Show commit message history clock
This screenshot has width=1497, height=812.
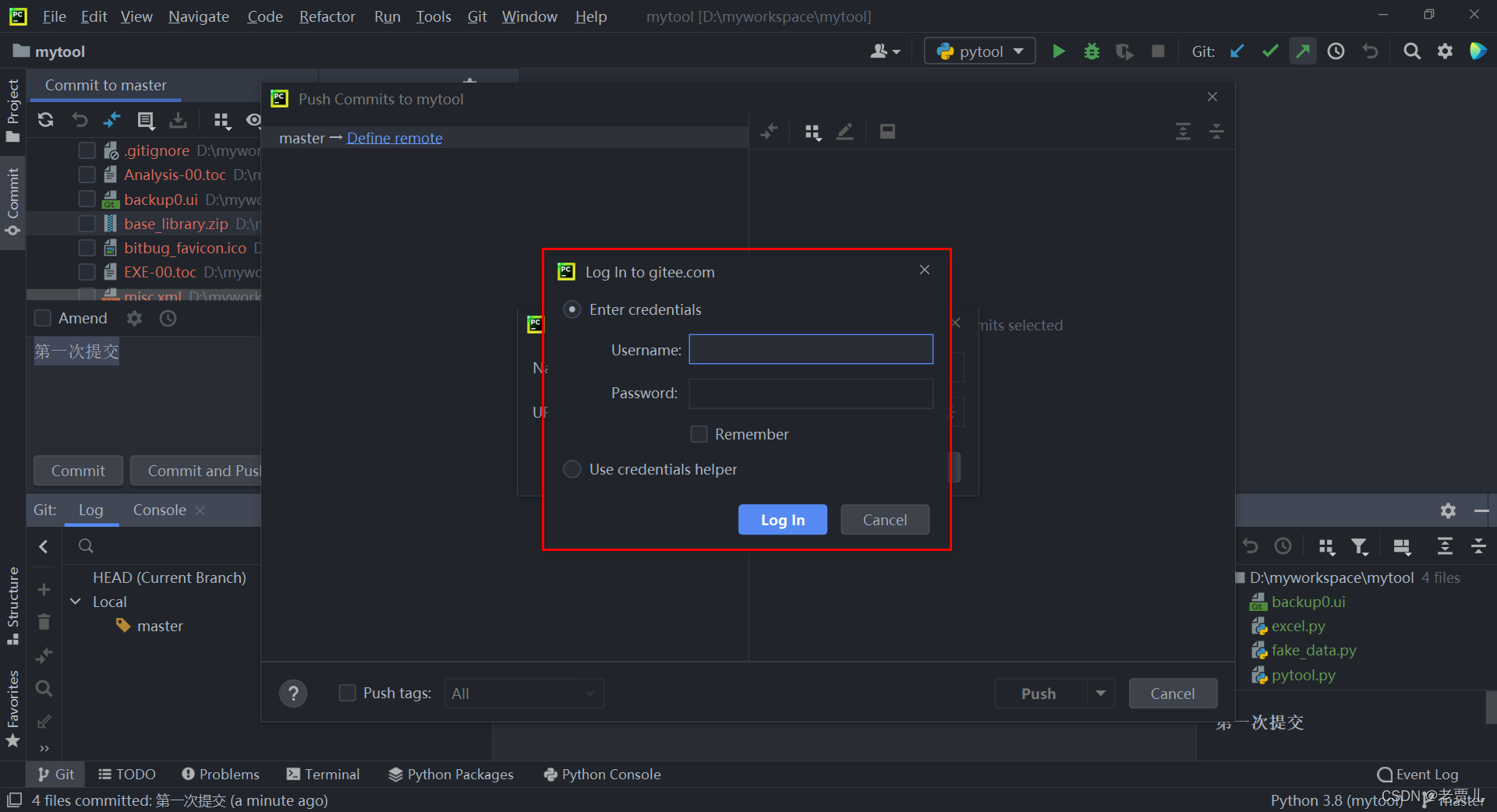pyautogui.click(x=168, y=318)
